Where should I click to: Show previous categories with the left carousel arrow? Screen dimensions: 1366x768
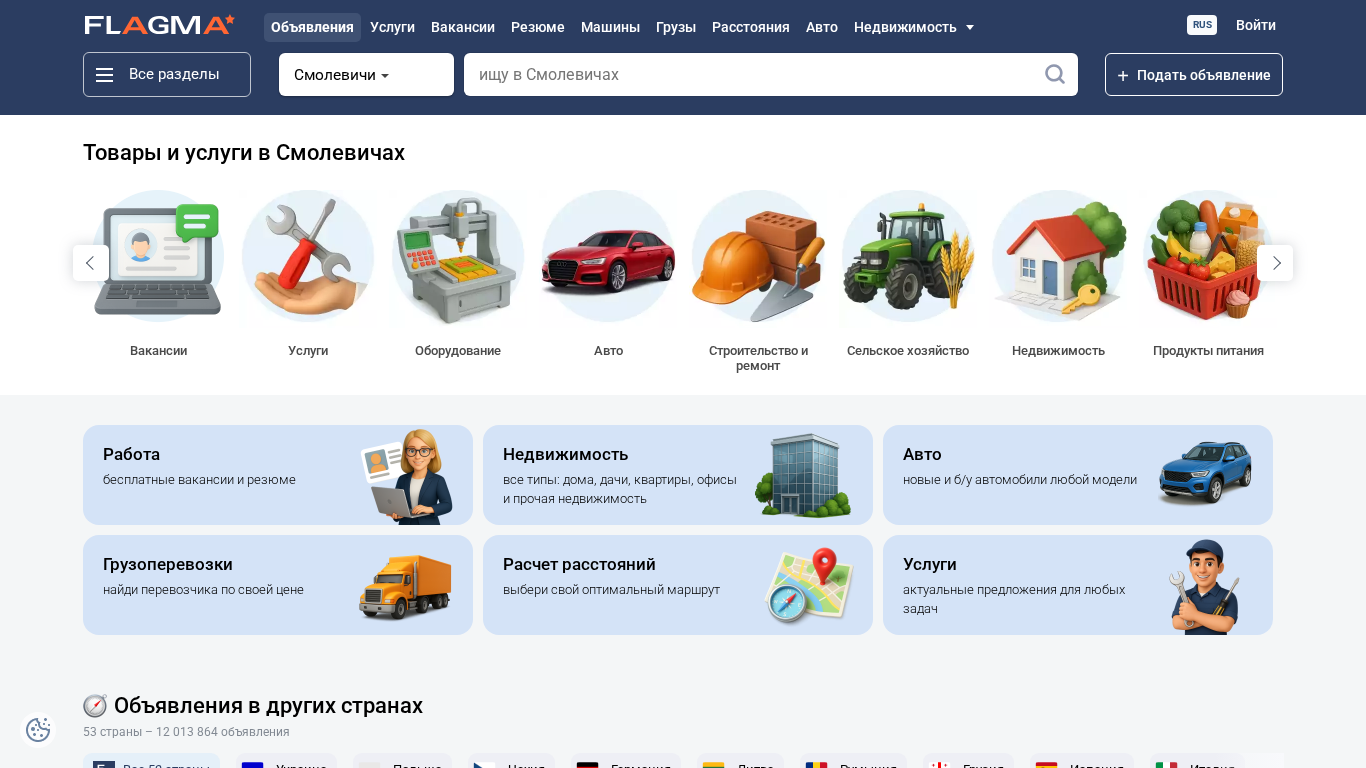(90, 263)
